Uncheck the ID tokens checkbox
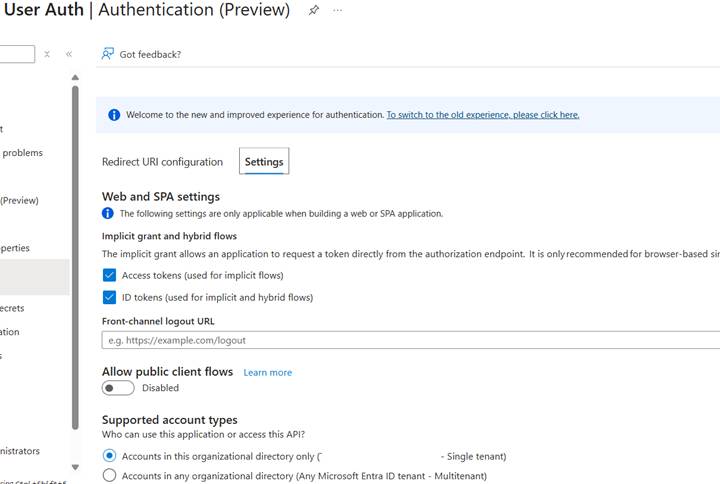Viewport: 720px width, 484px height. click(109, 297)
